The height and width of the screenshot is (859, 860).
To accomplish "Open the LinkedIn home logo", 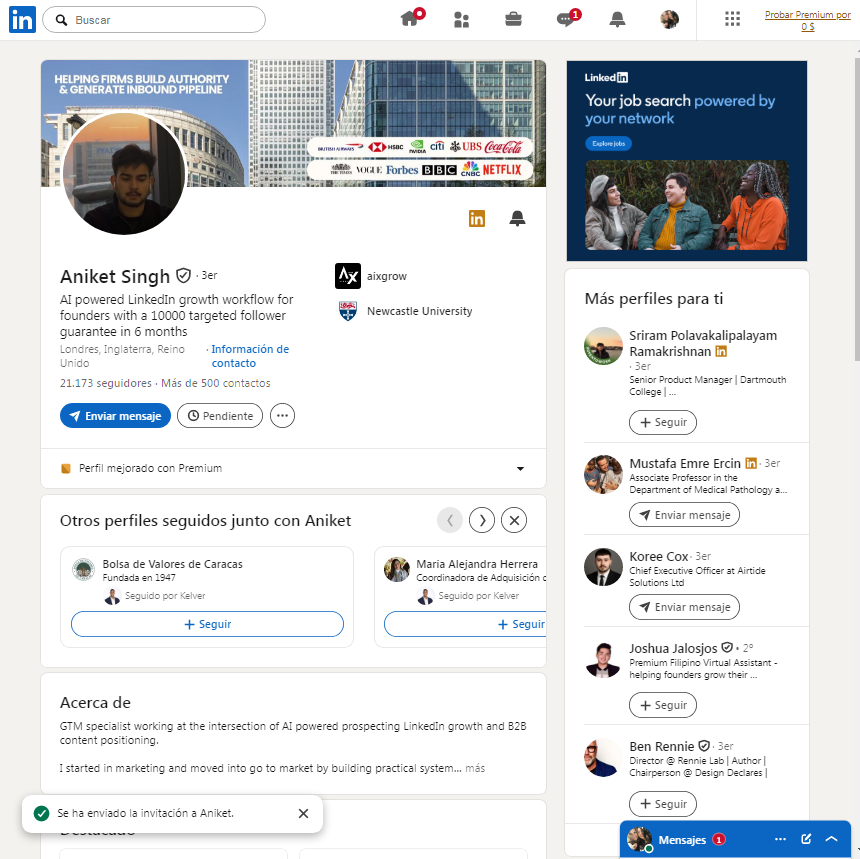I will (22, 20).
